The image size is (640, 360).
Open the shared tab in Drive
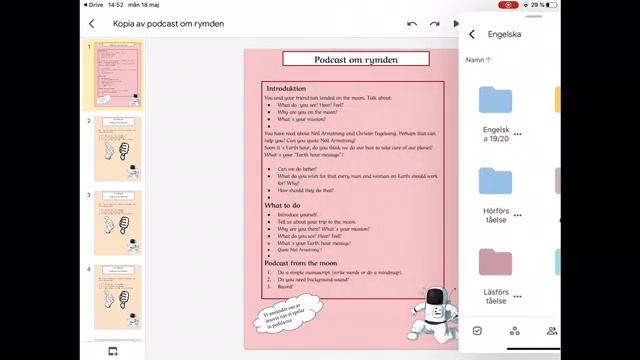coord(552,331)
